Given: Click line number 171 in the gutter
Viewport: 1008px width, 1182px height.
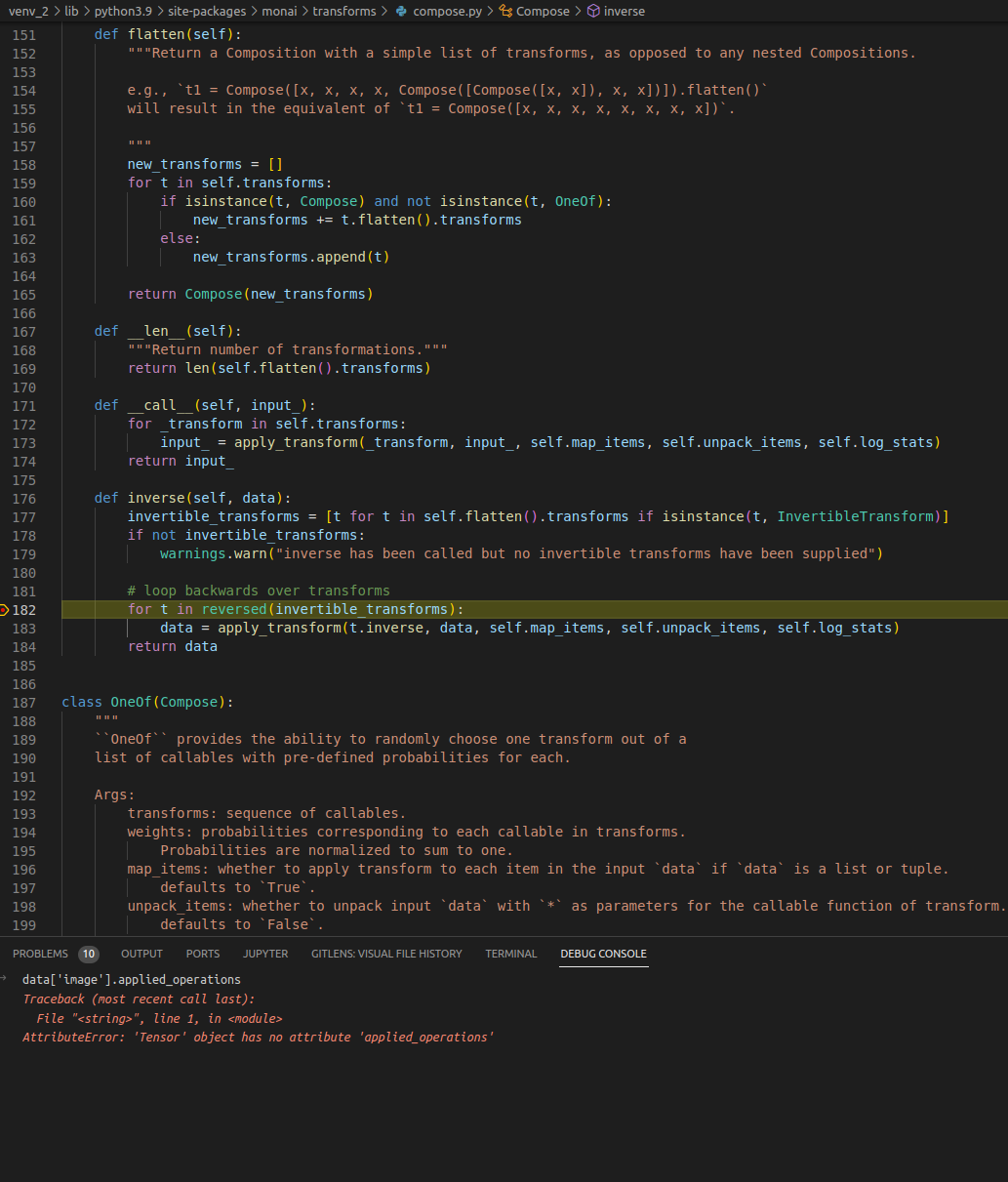Looking at the screenshot, I should pyautogui.click(x=24, y=406).
